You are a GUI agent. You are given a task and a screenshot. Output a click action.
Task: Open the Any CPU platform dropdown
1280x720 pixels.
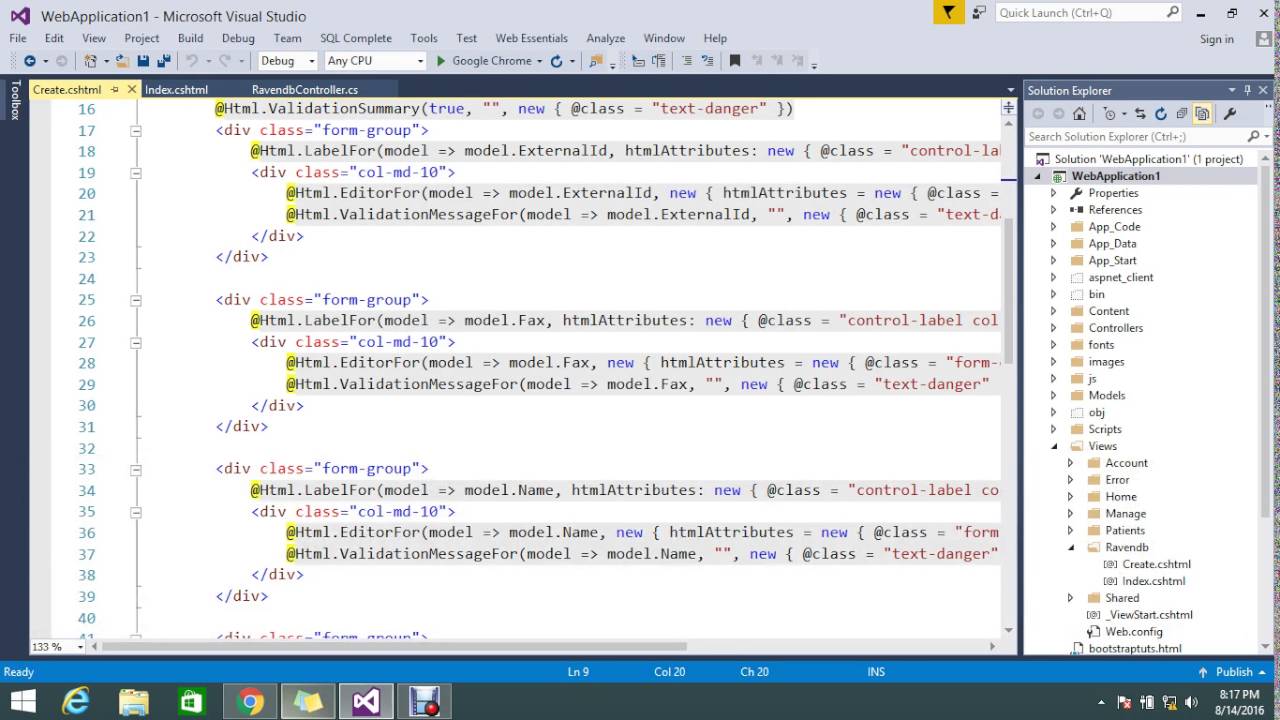(375, 61)
